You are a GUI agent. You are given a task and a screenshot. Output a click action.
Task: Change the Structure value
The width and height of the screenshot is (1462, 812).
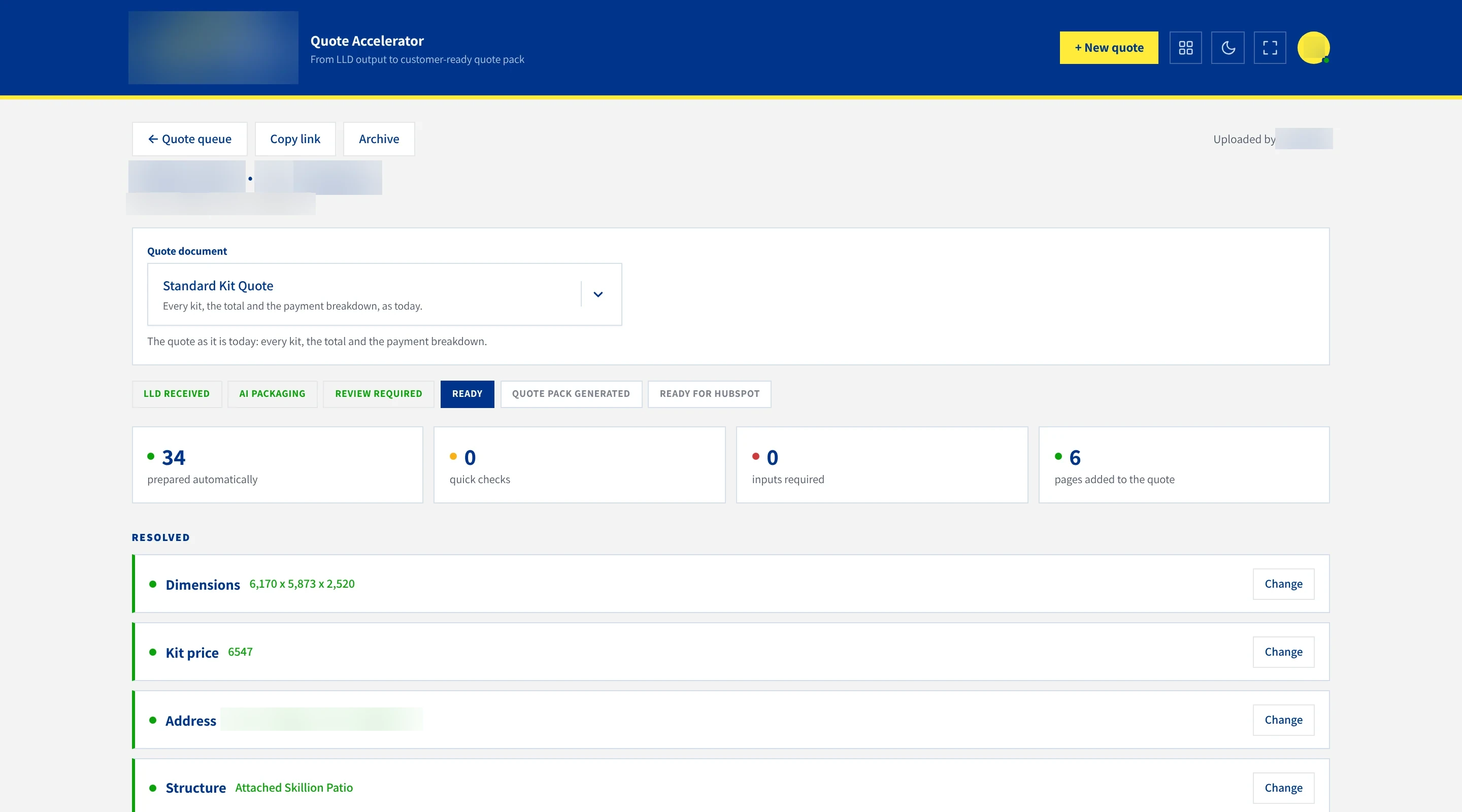tap(1283, 788)
